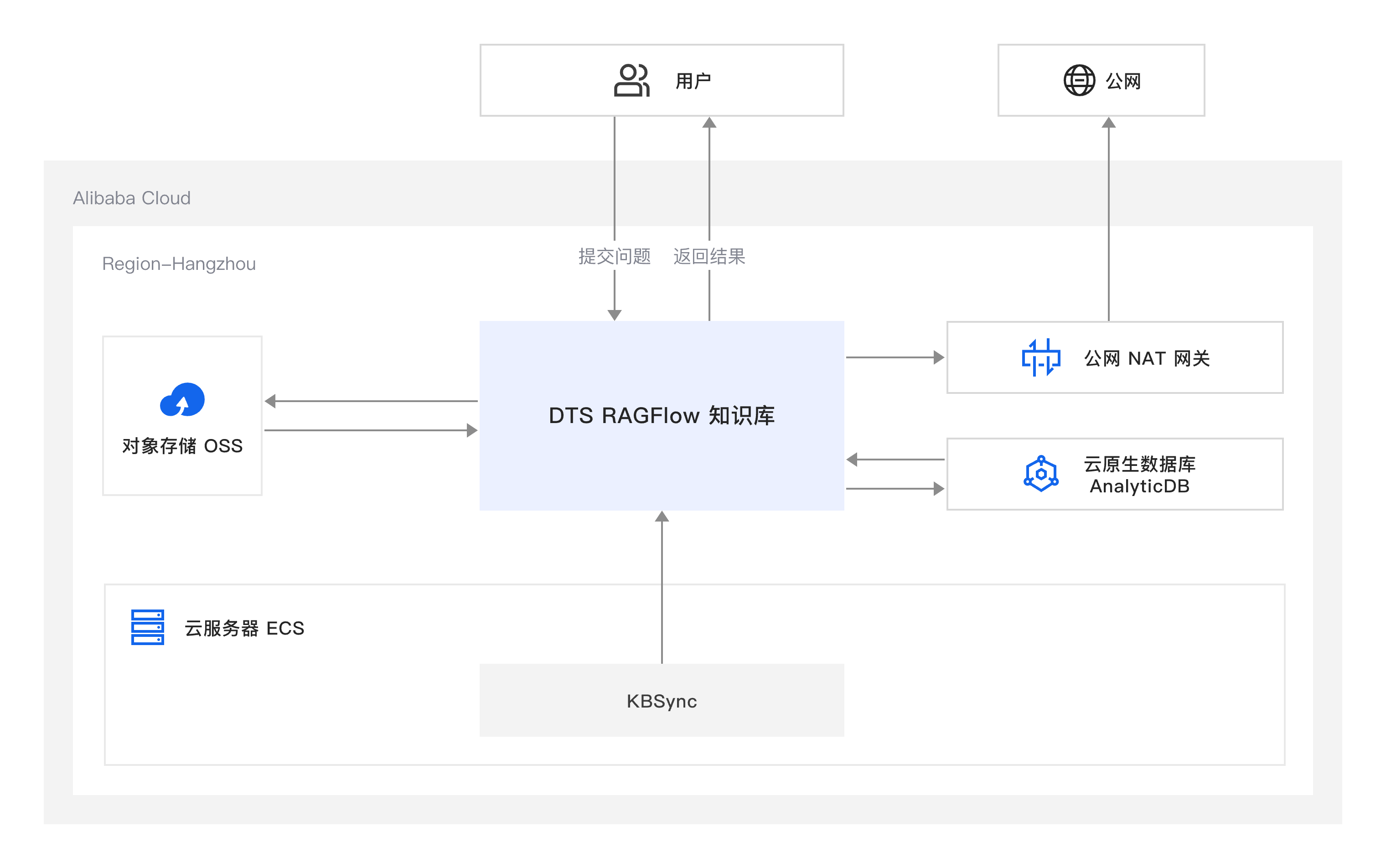Image resolution: width=1386 pixels, height=868 pixels.
Task: Click the 云原生数据库 AnalyticDB text
Action: pos(1139,475)
